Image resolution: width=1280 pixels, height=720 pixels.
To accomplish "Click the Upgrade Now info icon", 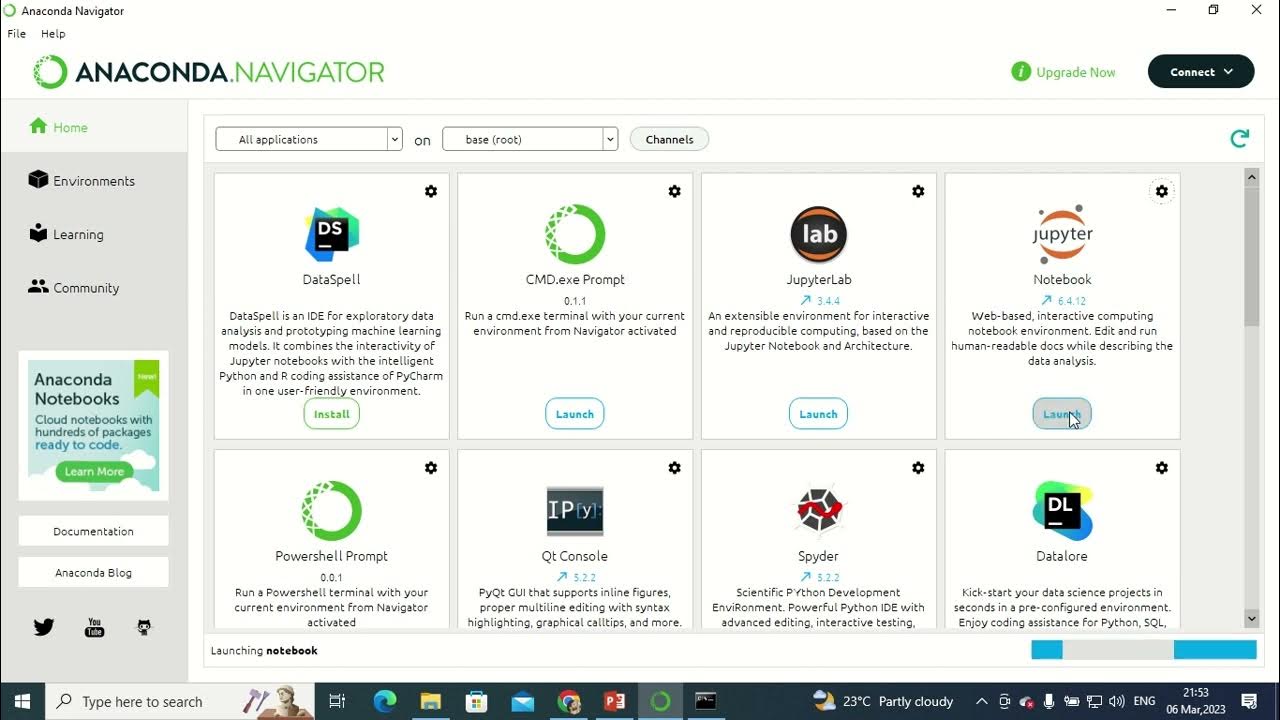I will (1021, 72).
